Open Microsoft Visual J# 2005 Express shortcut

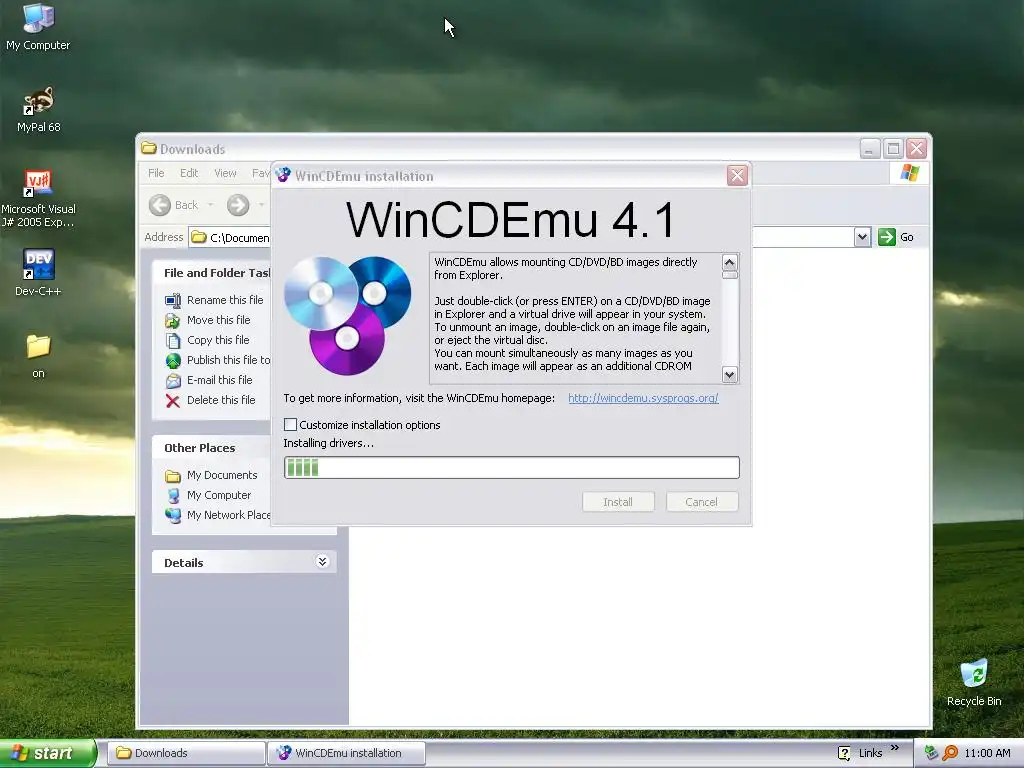coord(39,198)
